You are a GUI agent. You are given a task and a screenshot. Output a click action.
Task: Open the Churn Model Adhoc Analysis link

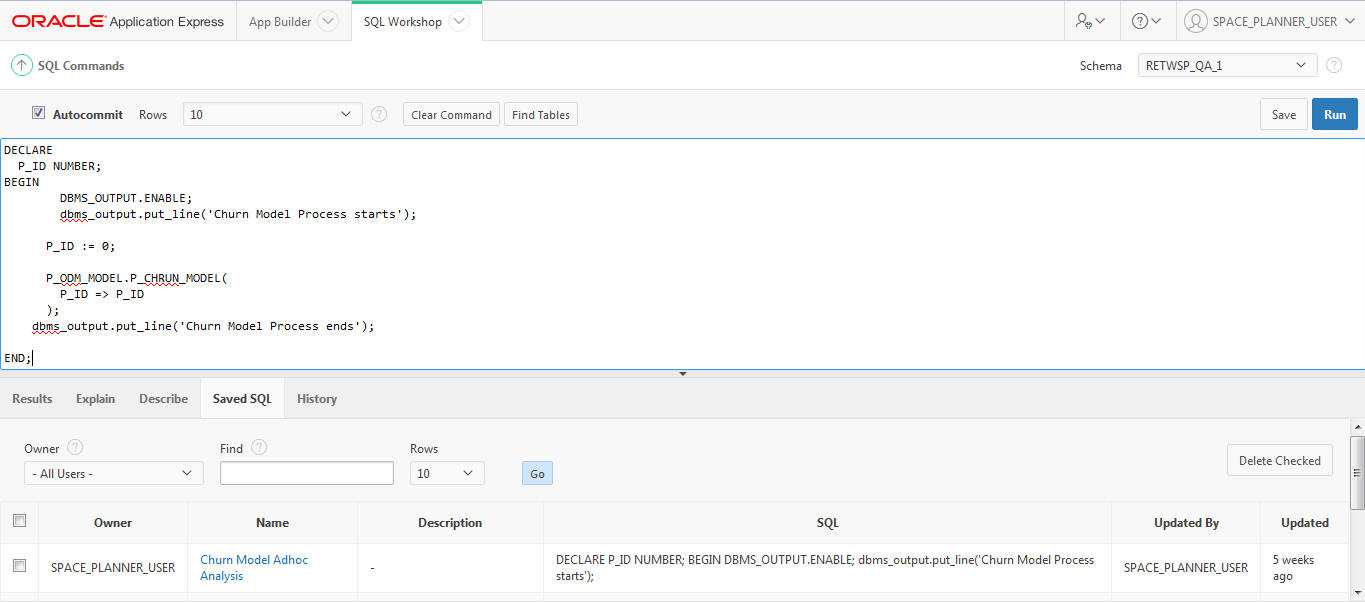254,567
